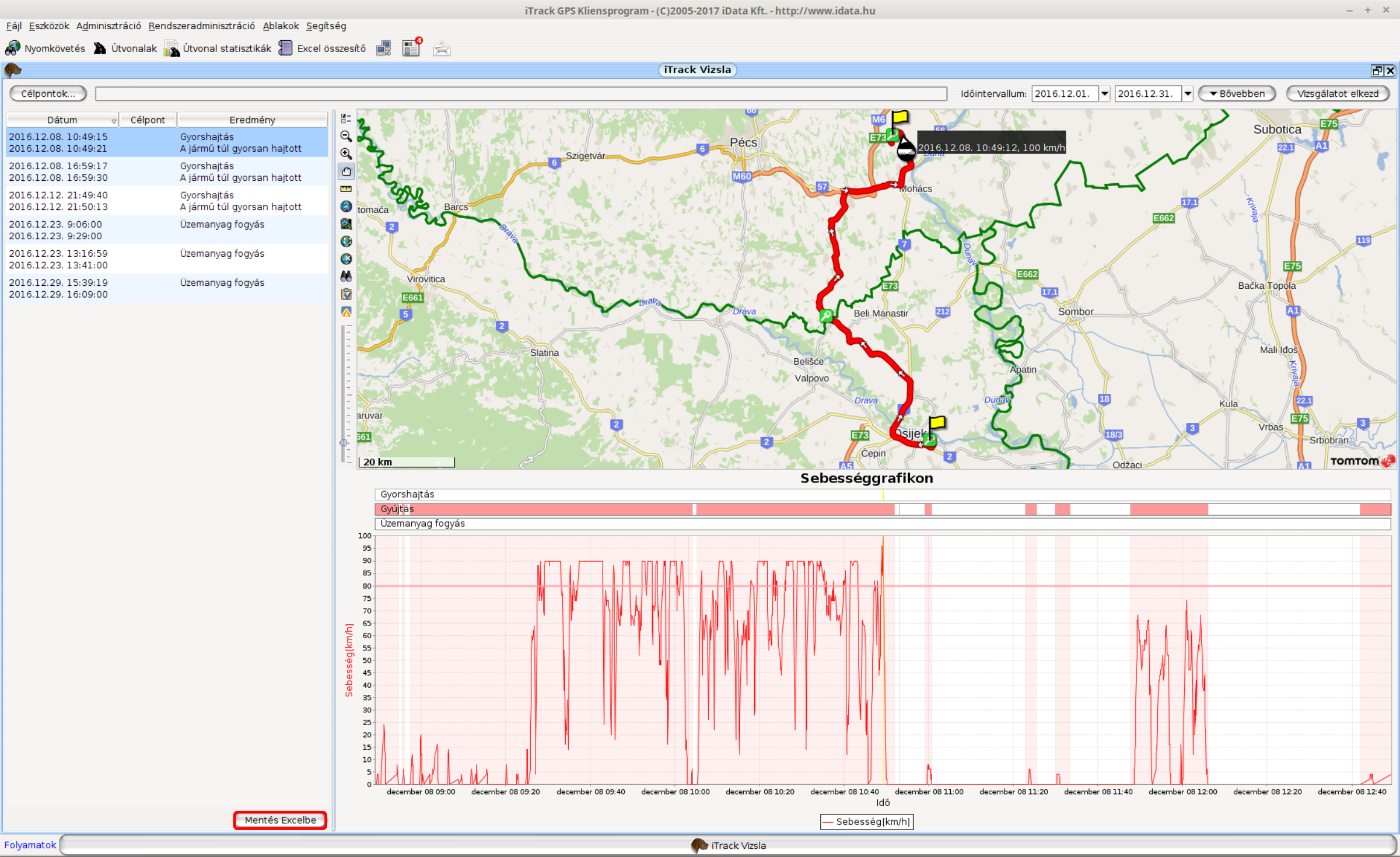Open the Eszközök menu
The image size is (1400, 857).
click(49, 26)
